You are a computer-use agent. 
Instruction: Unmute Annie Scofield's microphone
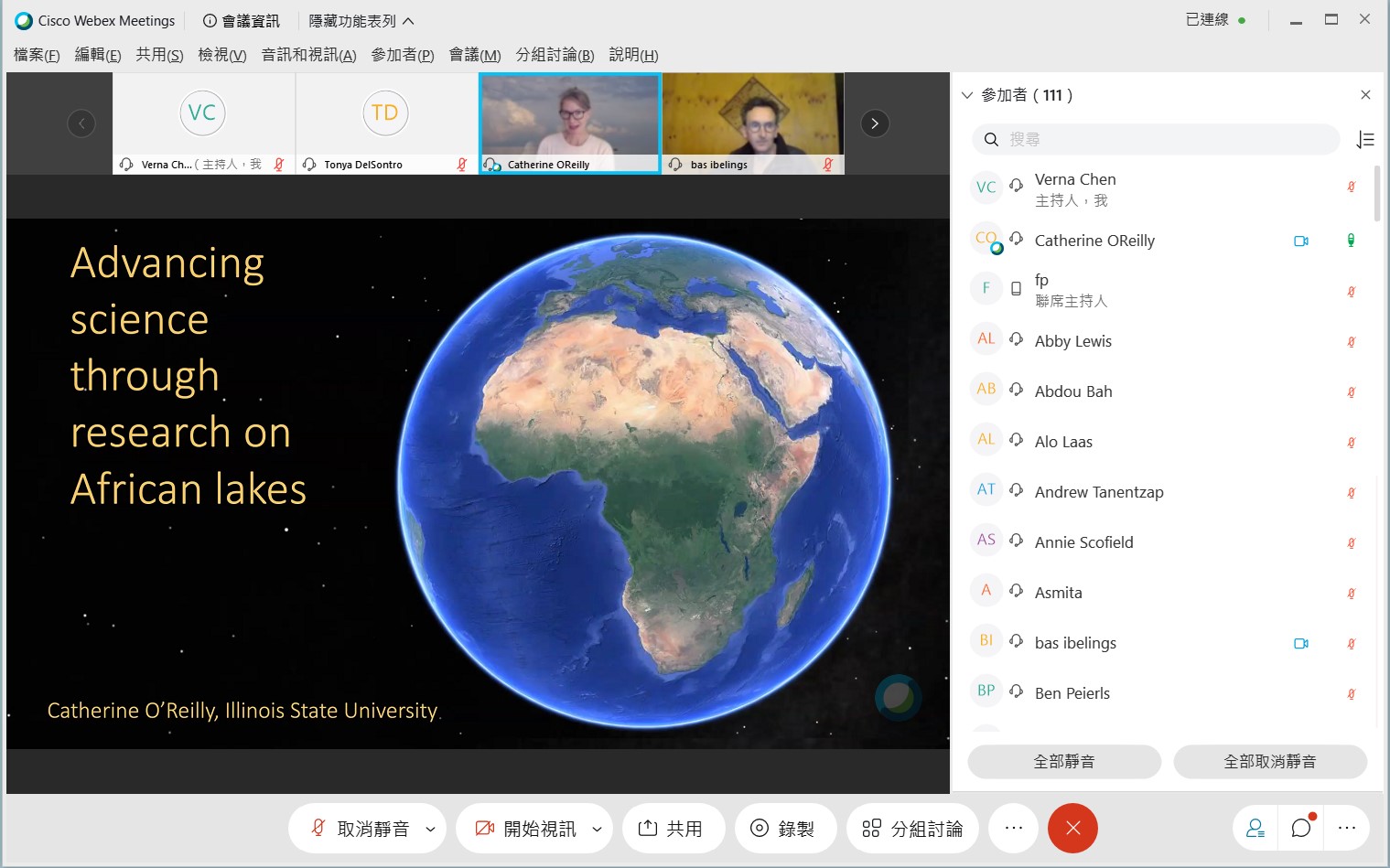1351,543
